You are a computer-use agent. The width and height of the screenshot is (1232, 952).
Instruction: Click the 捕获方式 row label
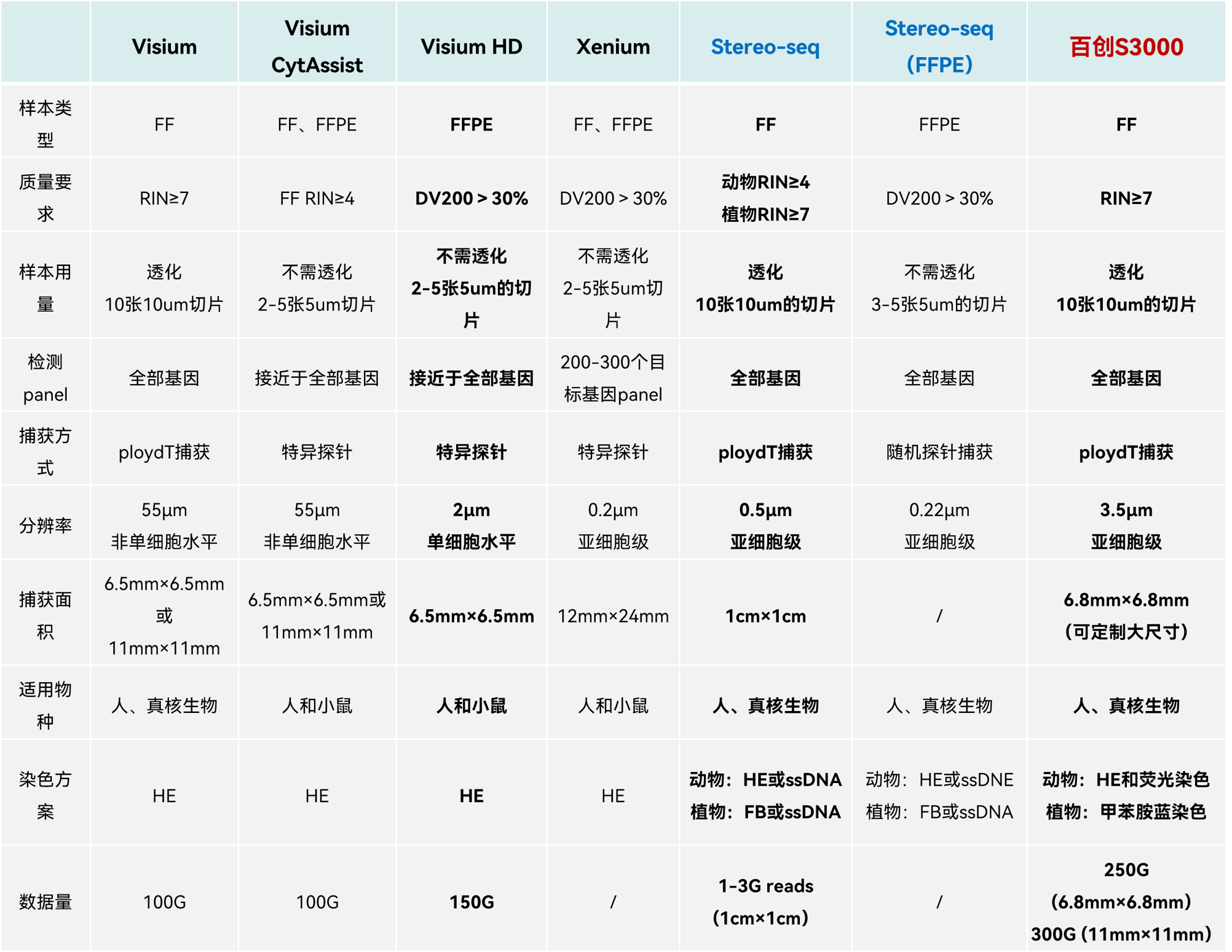click(45, 452)
